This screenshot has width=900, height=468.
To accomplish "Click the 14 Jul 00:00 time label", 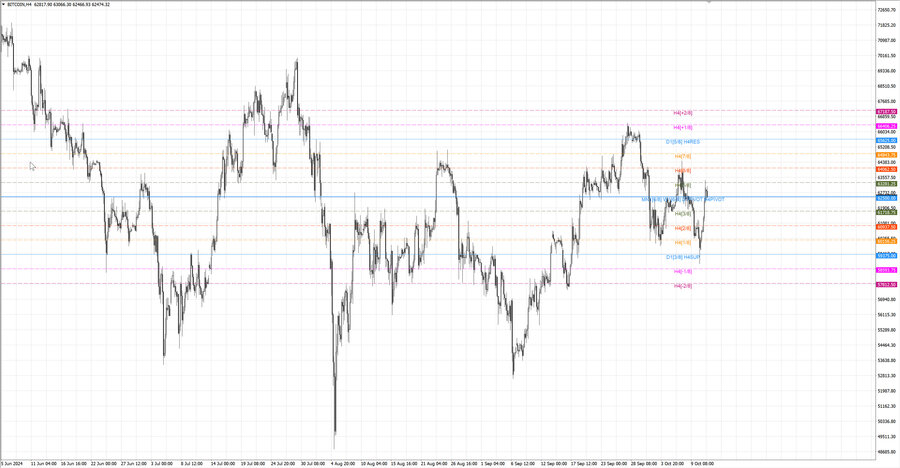I will tap(223, 463).
